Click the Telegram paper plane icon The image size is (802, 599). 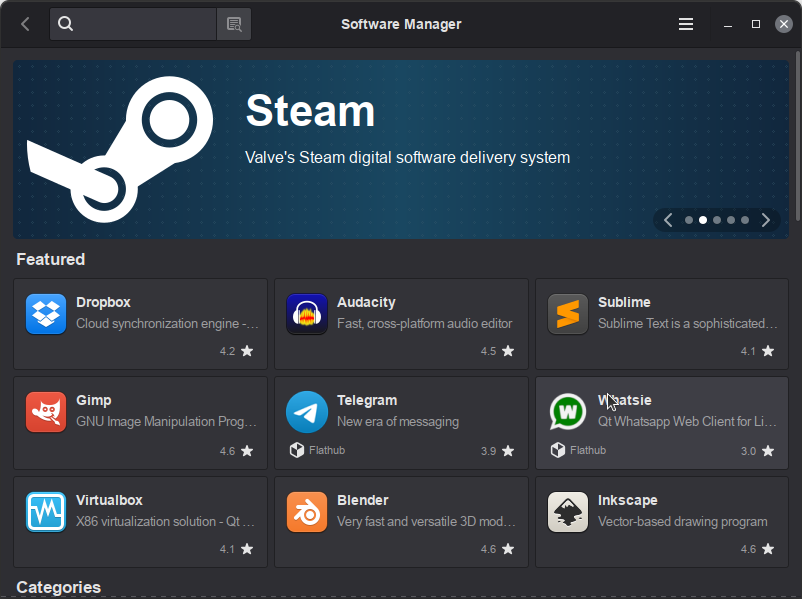(x=307, y=412)
